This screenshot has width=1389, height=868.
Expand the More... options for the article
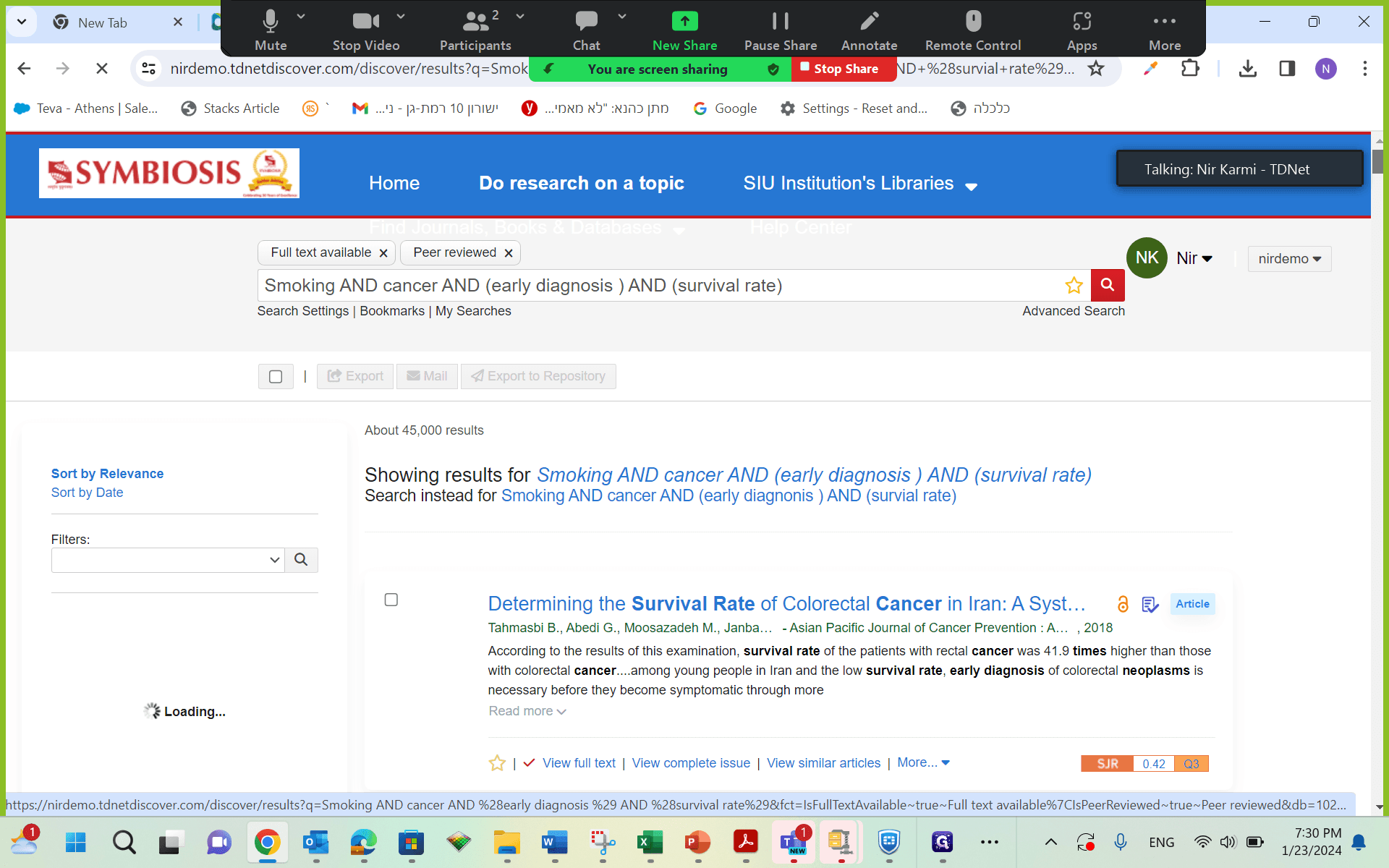923,762
